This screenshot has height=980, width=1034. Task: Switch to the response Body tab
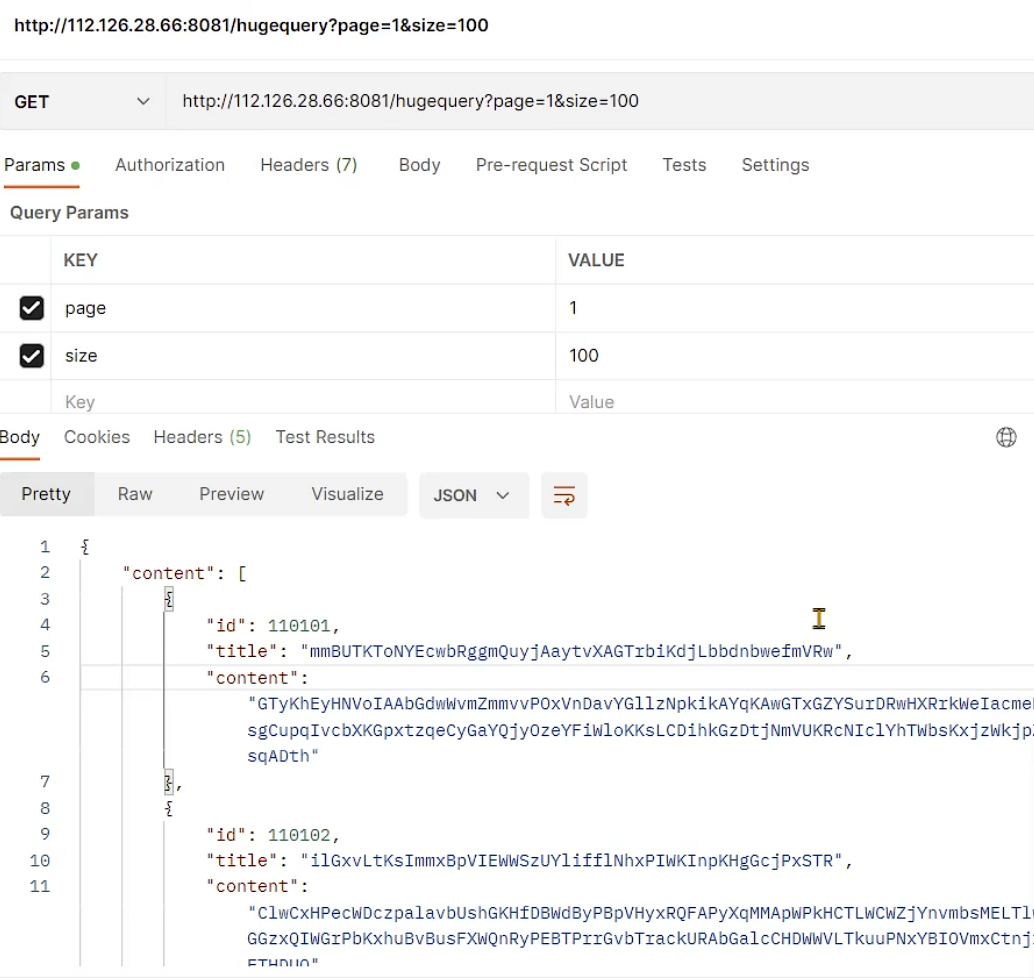[20, 437]
